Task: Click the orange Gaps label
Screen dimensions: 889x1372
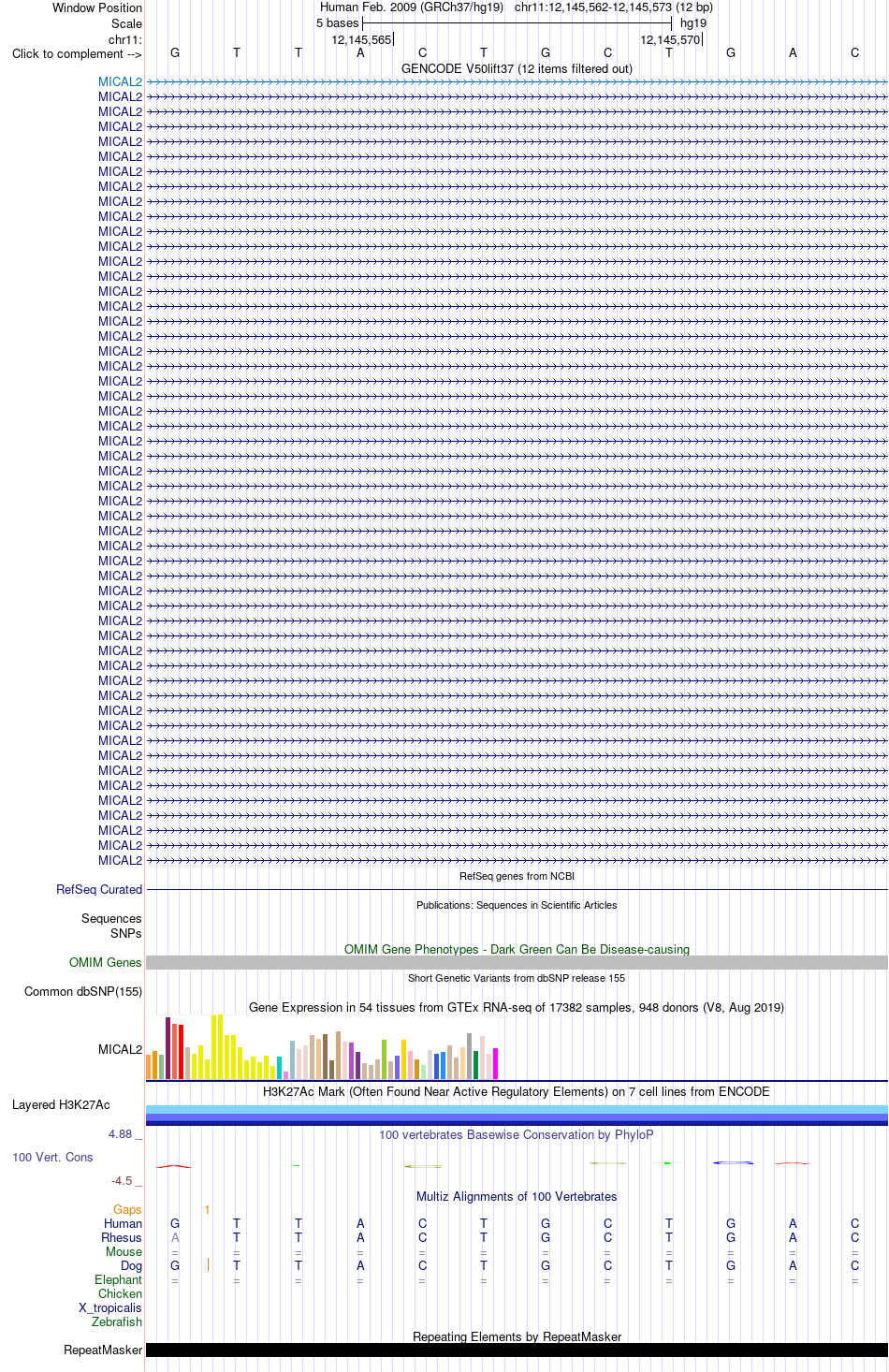Action: (x=127, y=1209)
